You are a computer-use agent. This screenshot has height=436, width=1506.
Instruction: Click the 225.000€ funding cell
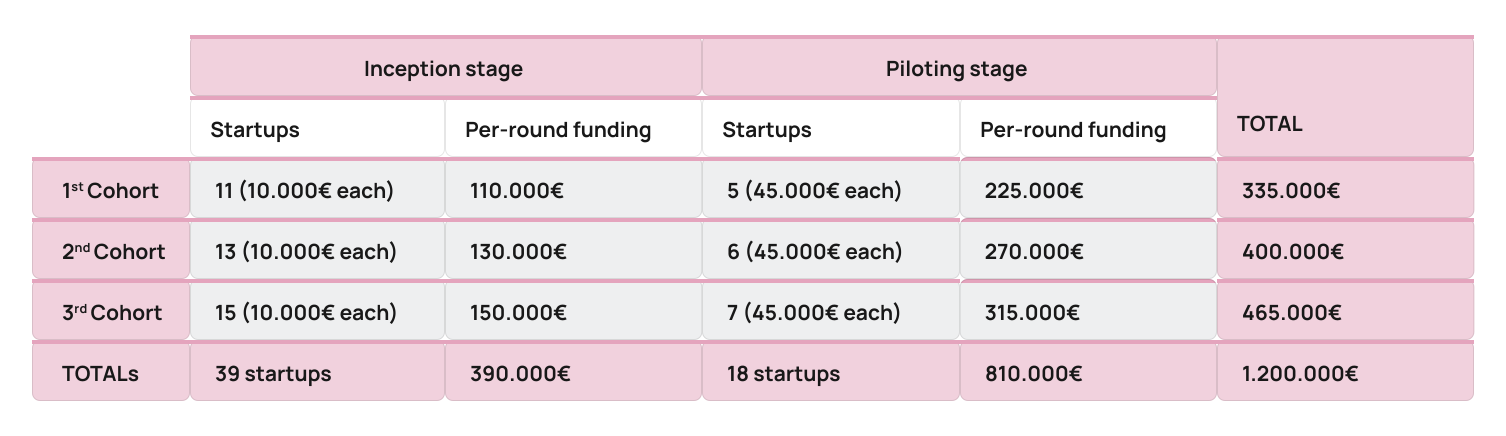coord(1088,189)
